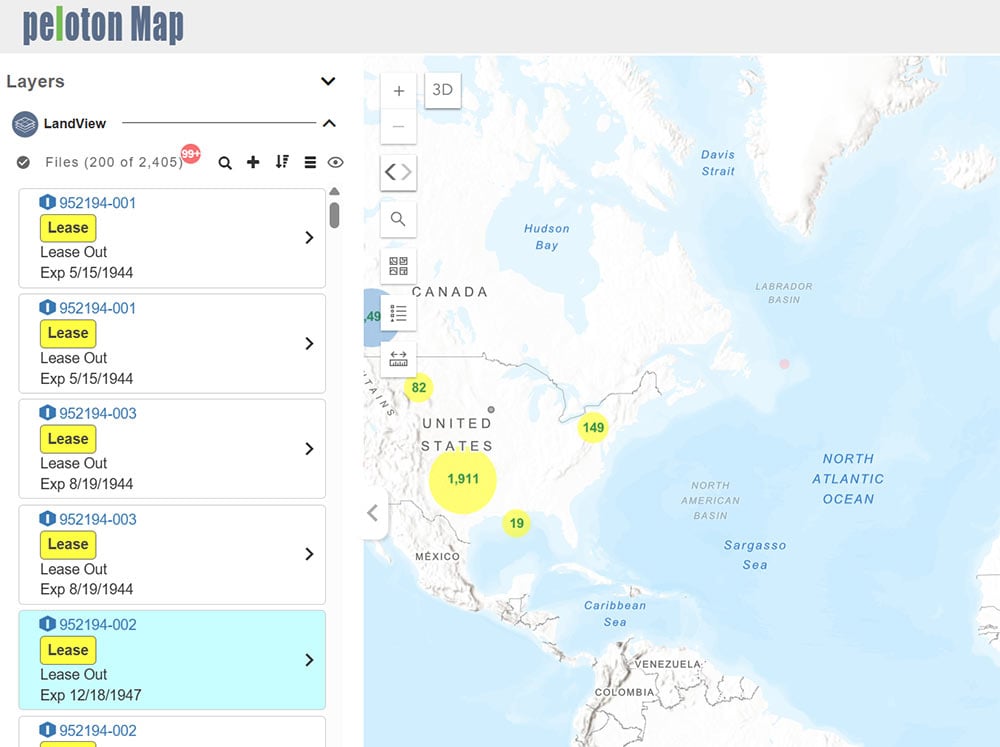Viewport: 1000px width, 747px height.
Task: Open the map legend list tool
Action: (398, 313)
